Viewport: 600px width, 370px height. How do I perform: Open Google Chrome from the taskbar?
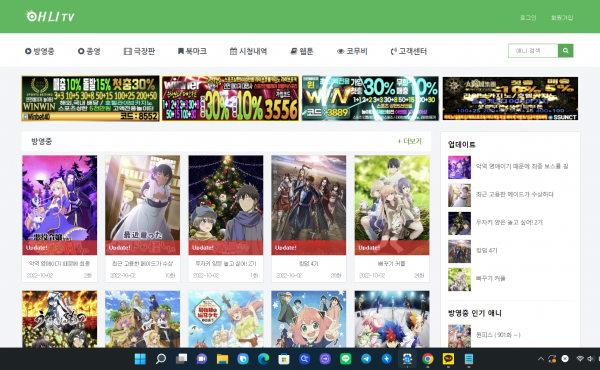click(x=428, y=359)
